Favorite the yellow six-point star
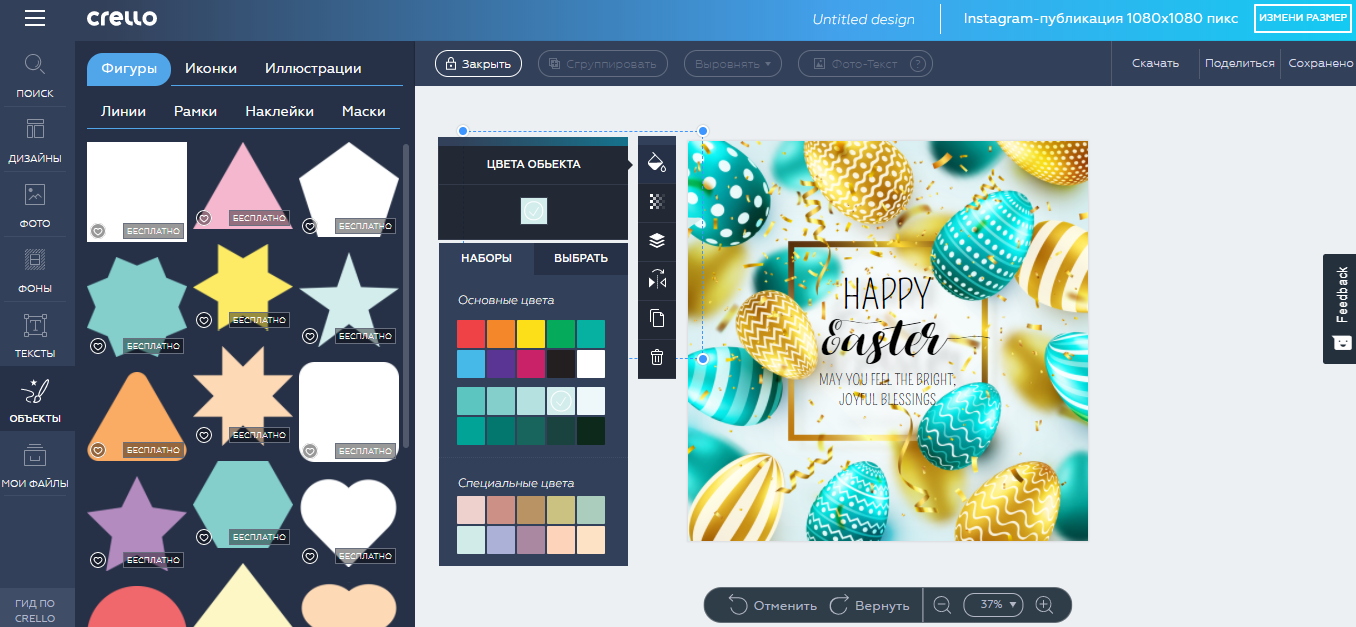The image size is (1356, 627). coord(204,320)
